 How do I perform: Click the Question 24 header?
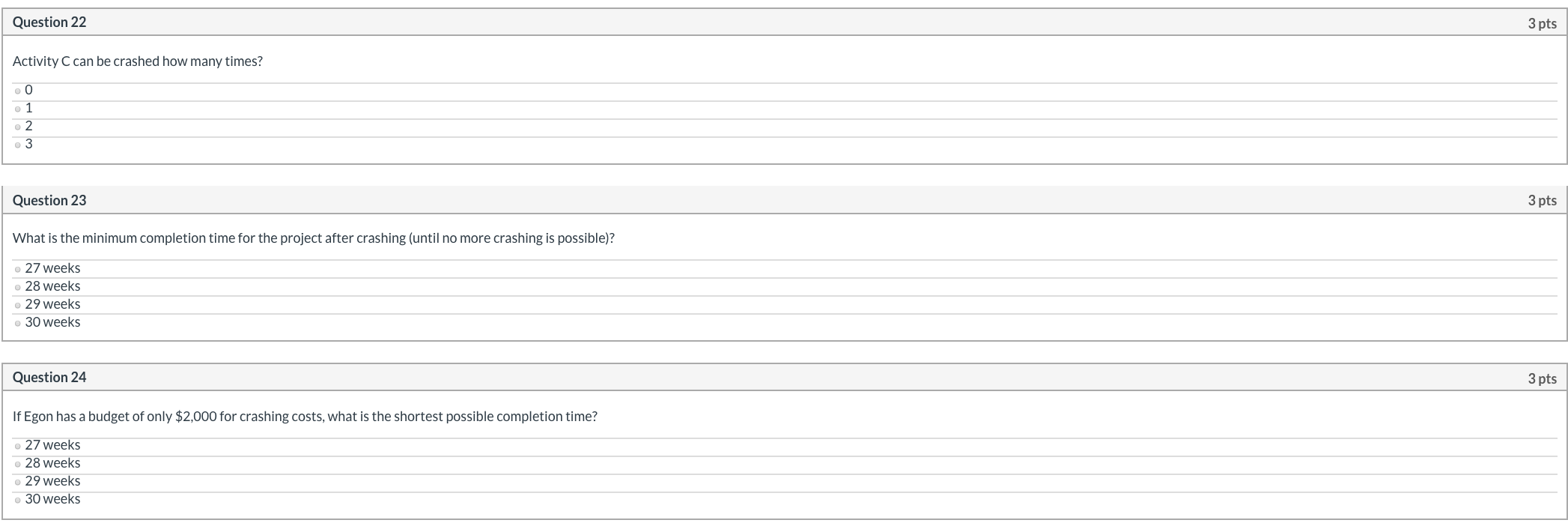click(49, 377)
